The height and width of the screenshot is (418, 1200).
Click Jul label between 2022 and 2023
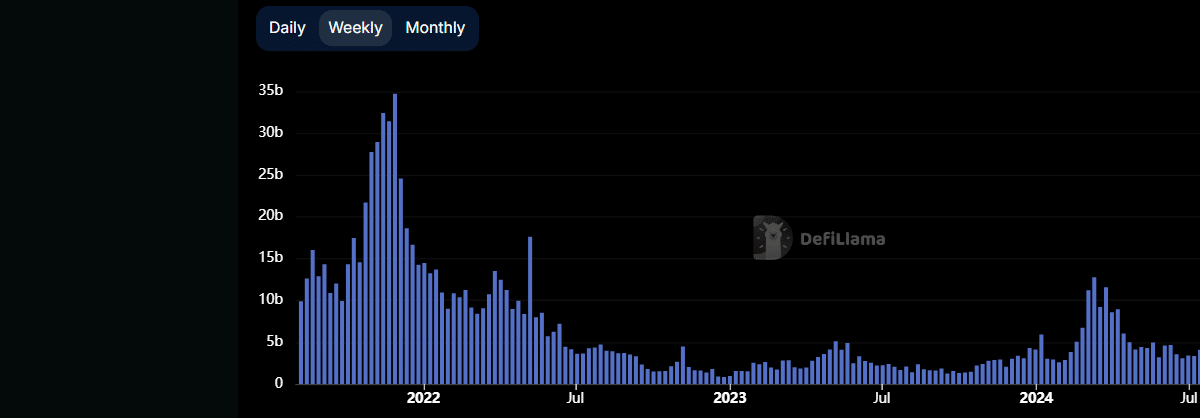[576, 397]
